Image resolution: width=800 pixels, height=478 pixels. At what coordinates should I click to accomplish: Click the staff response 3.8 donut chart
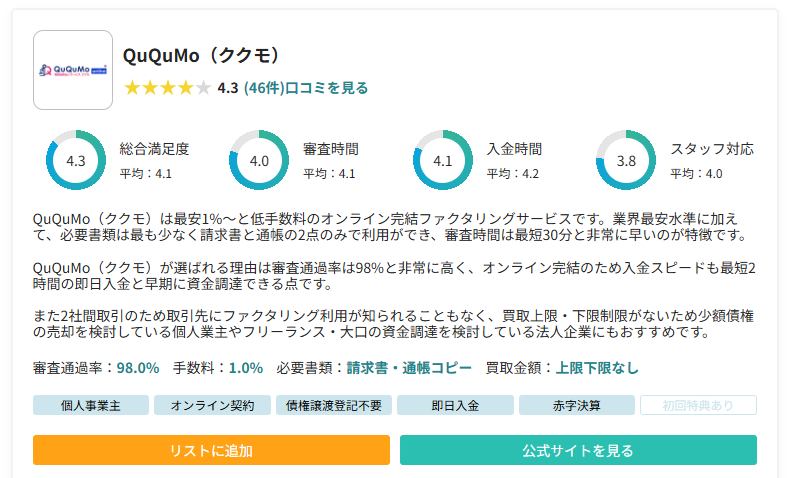(626, 160)
